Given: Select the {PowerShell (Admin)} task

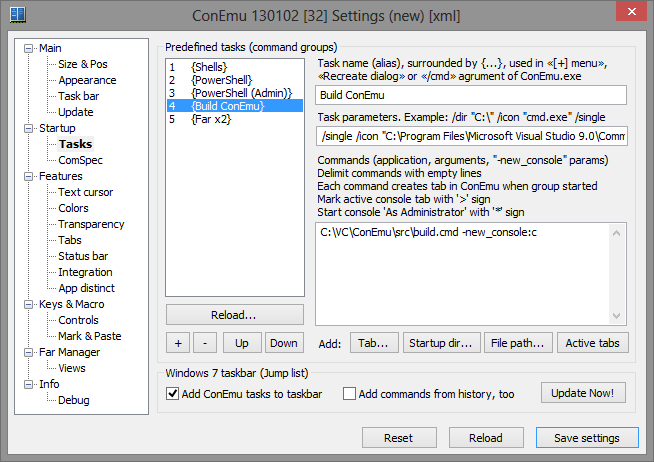Looking at the screenshot, I should [235, 93].
